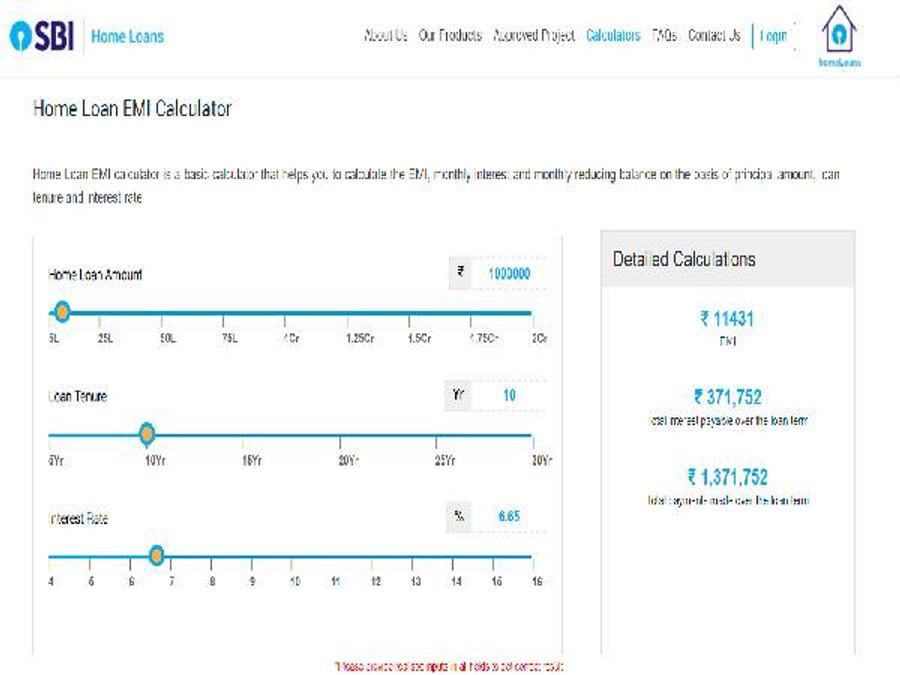This screenshot has height=675, width=900.
Task: Go to Approved Project page
Action: [534, 36]
